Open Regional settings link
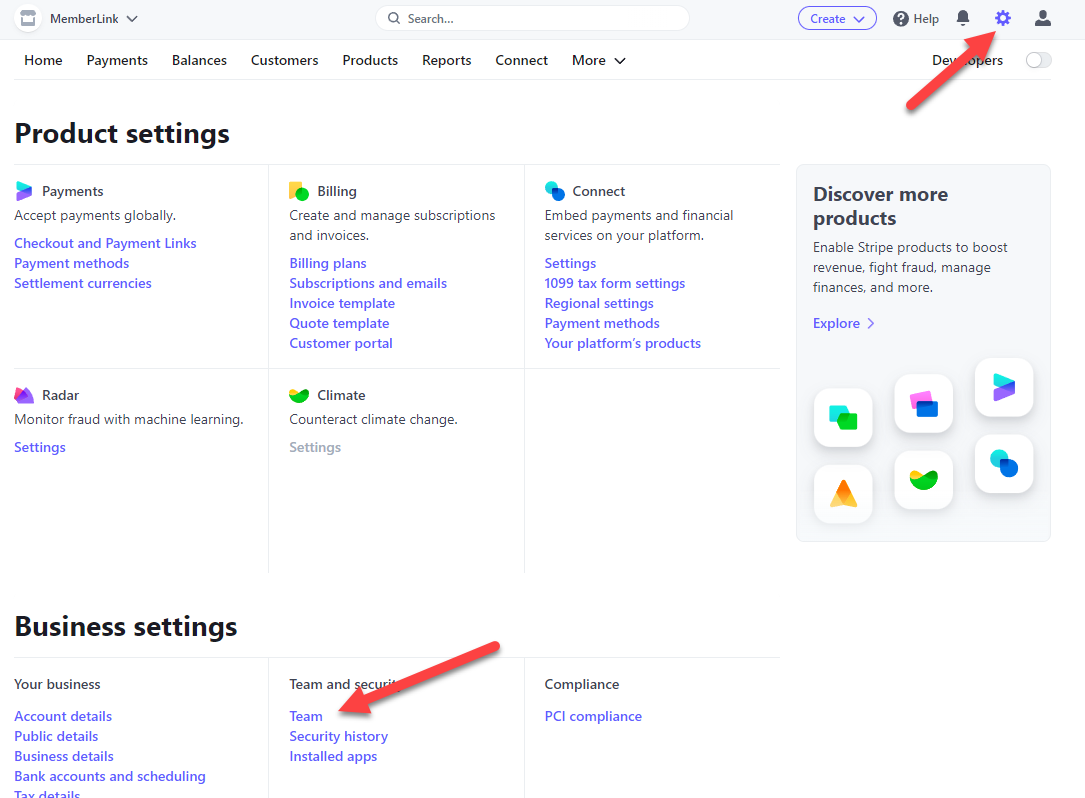Viewport: 1085px width, 798px height. point(599,303)
